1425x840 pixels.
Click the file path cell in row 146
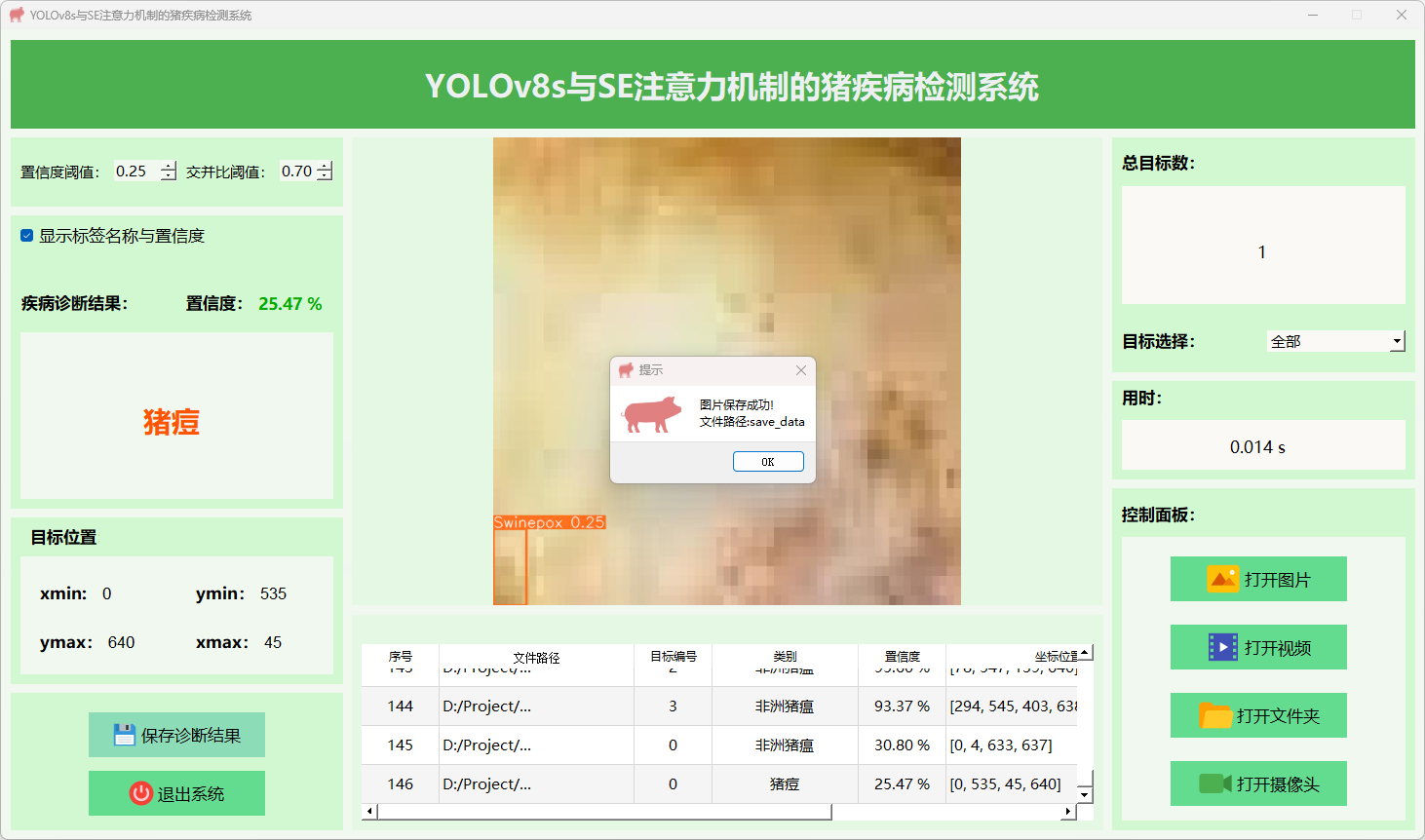tap(536, 783)
